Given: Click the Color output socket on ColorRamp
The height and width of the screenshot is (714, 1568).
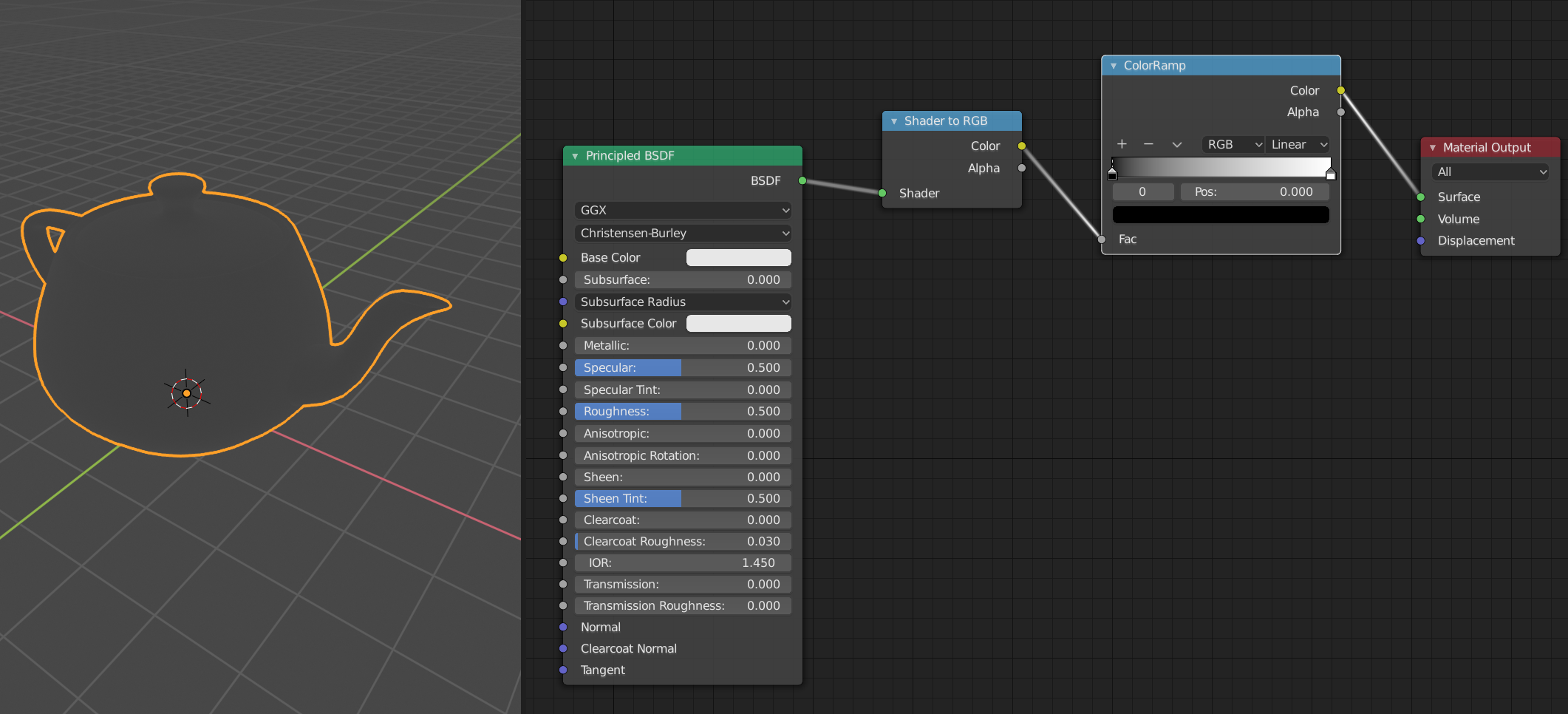Looking at the screenshot, I should point(1340,90).
